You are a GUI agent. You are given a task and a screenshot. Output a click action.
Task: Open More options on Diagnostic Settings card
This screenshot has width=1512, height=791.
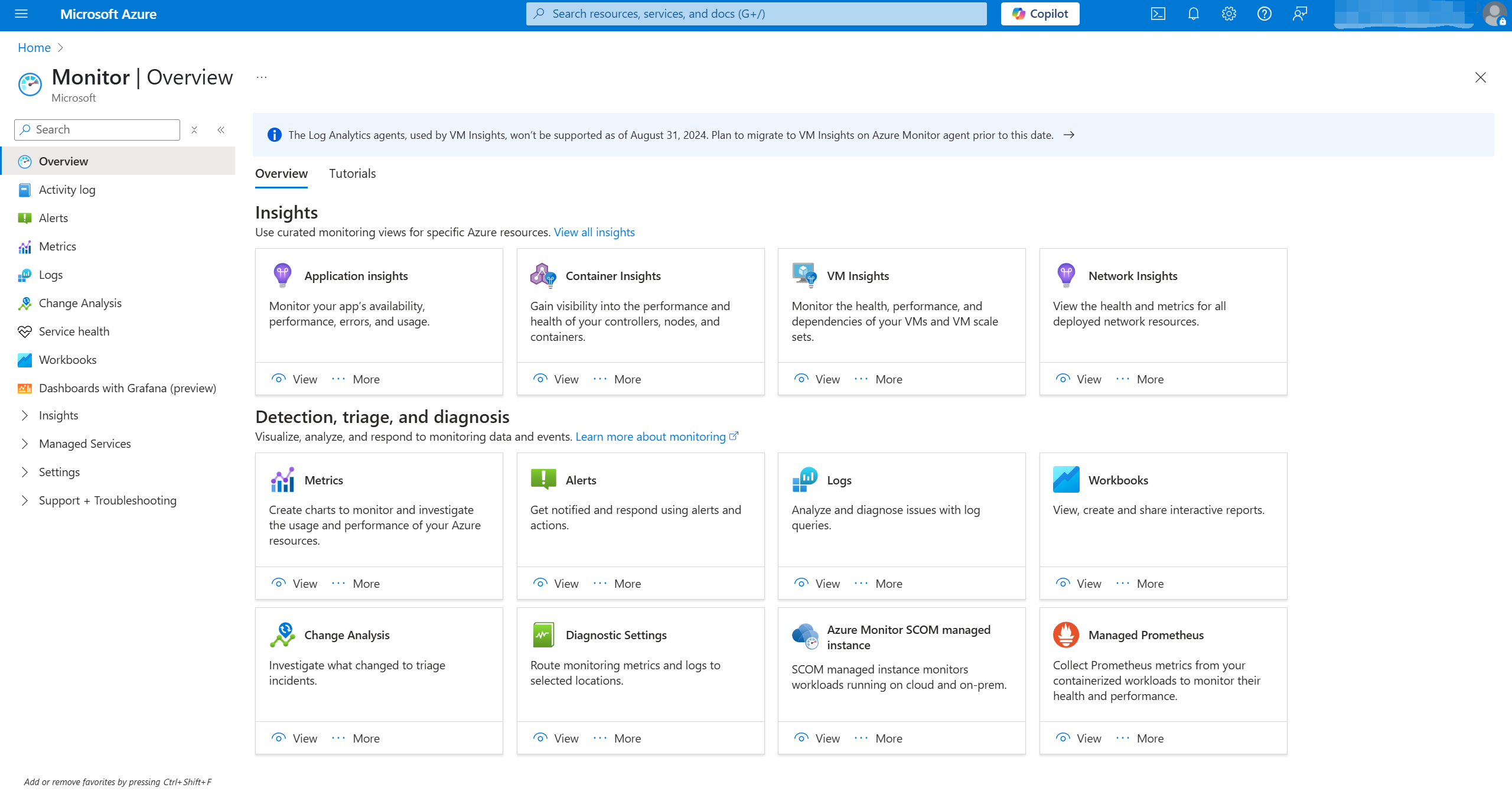click(x=617, y=738)
